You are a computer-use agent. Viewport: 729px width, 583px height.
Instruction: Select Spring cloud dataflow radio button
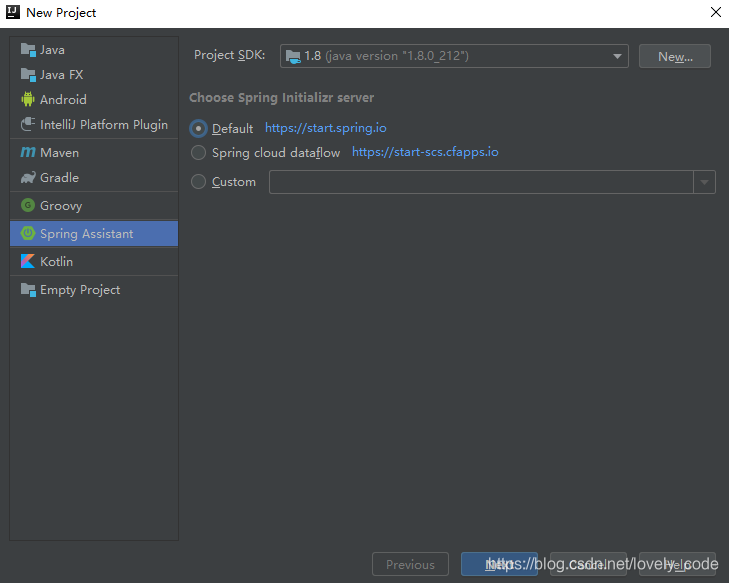pyautogui.click(x=199, y=152)
